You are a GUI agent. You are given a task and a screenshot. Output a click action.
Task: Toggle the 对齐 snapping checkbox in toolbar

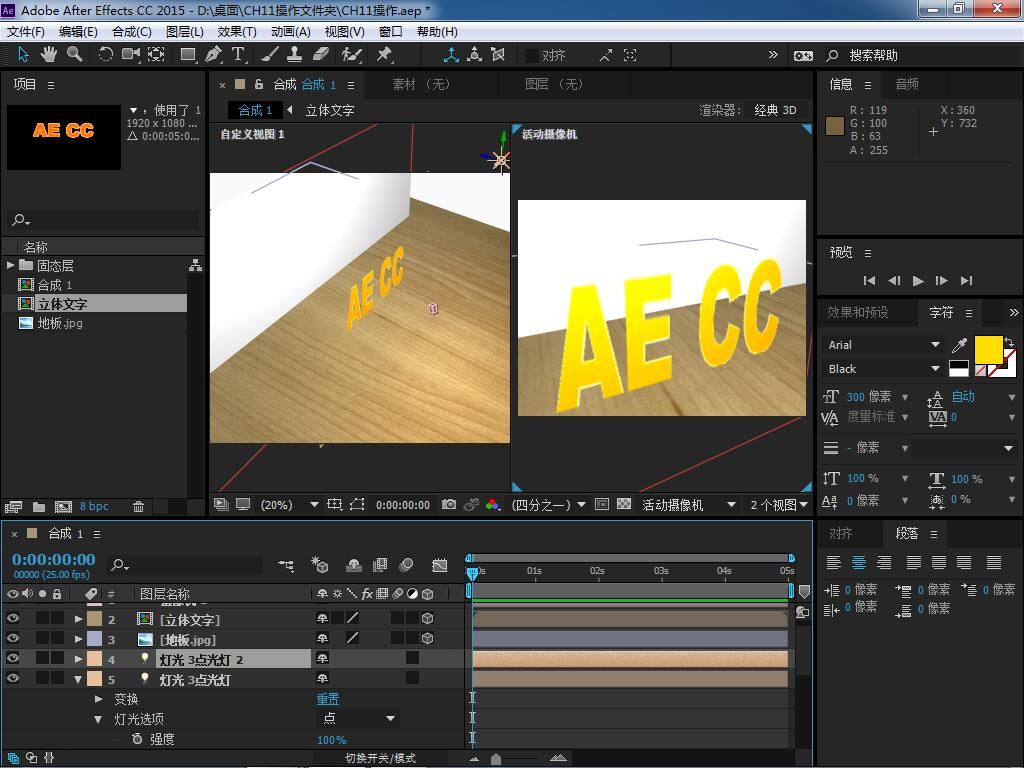[x=532, y=56]
